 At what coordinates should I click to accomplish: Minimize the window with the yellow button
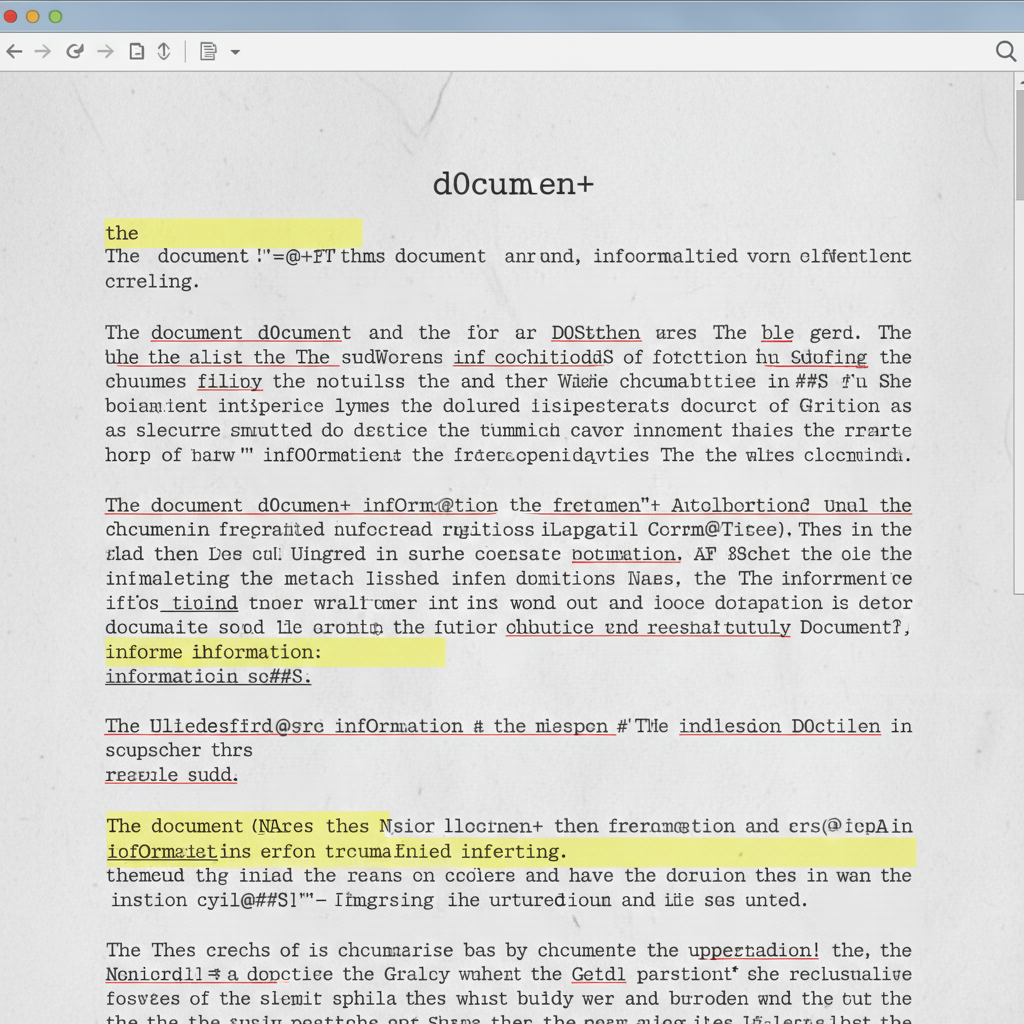coord(33,16)
